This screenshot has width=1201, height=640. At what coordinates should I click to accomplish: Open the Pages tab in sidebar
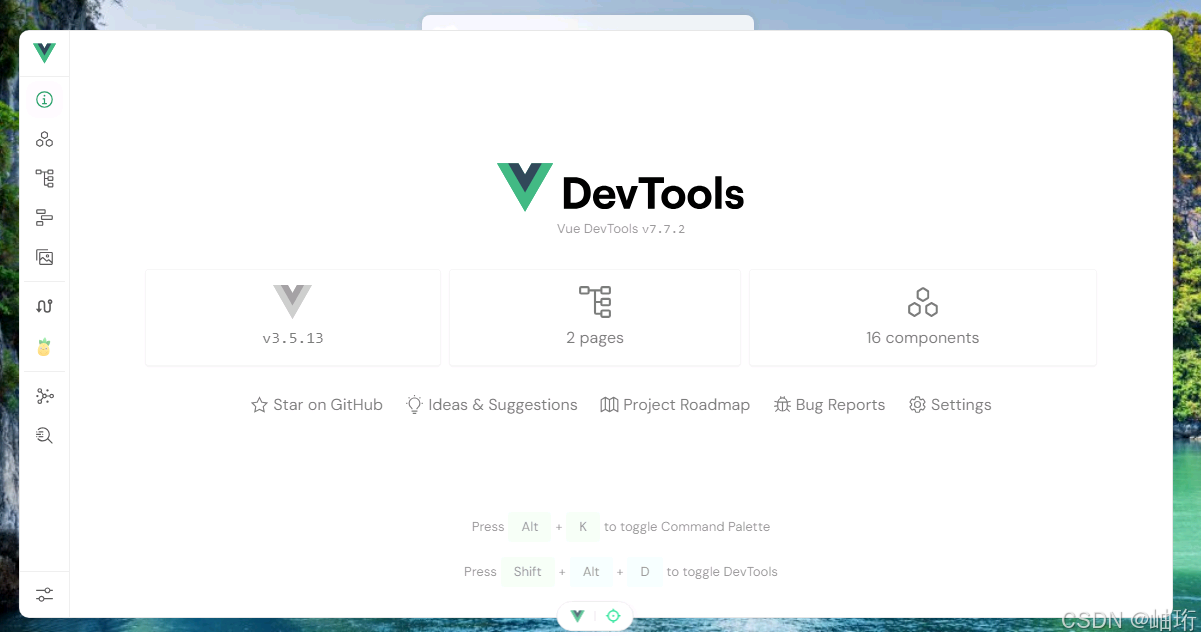click(x=44, y=178)
